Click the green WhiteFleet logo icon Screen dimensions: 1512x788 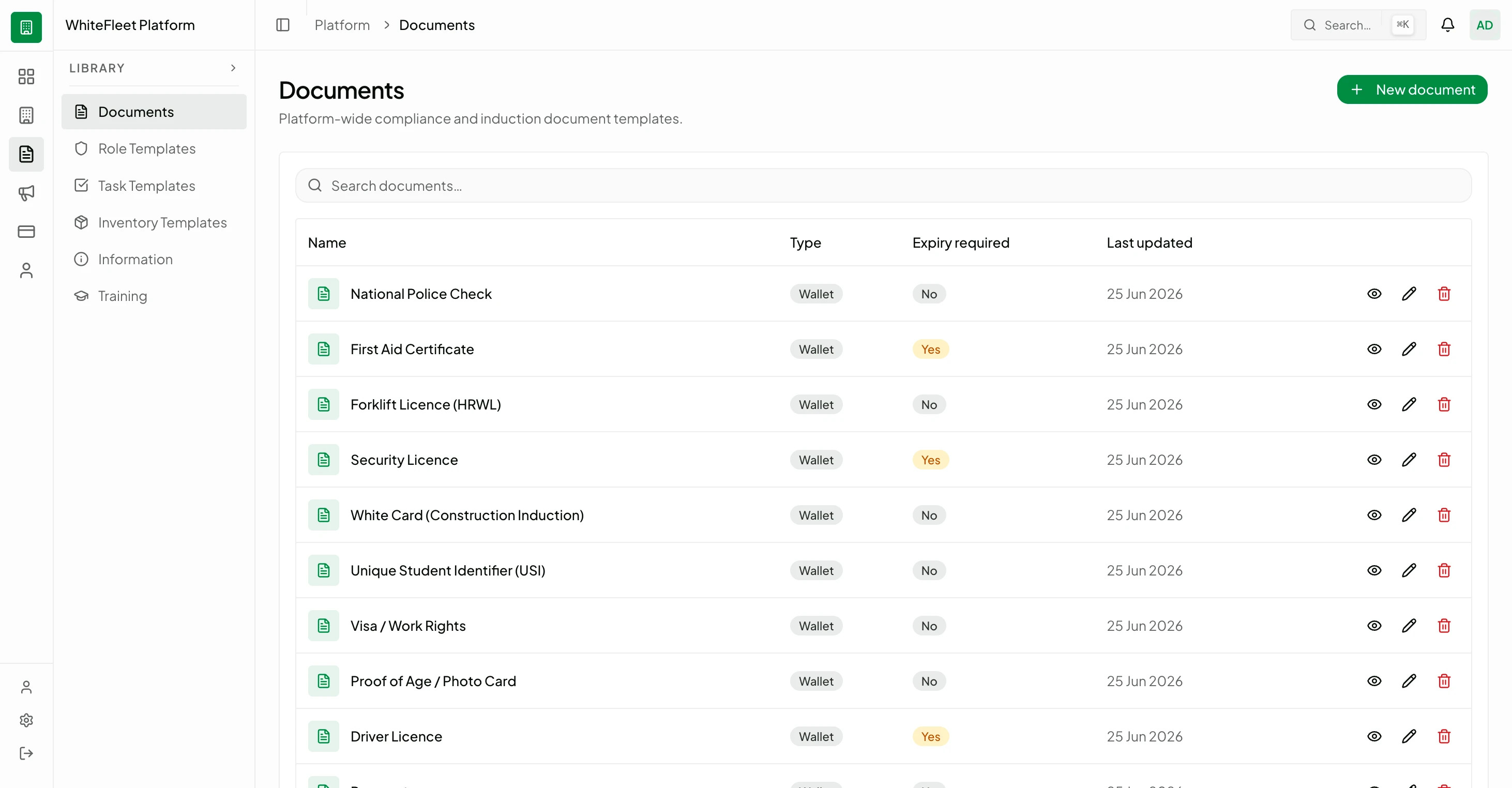(x=26, y=27)
